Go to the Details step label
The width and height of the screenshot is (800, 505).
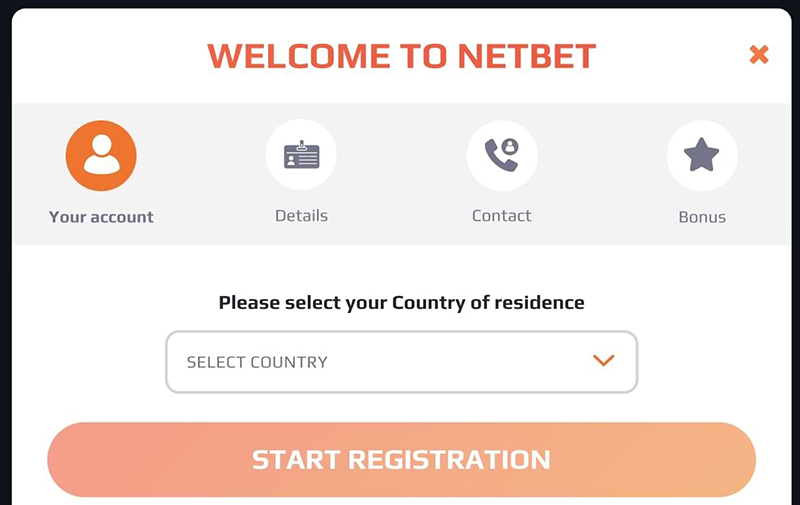[301, 216]
